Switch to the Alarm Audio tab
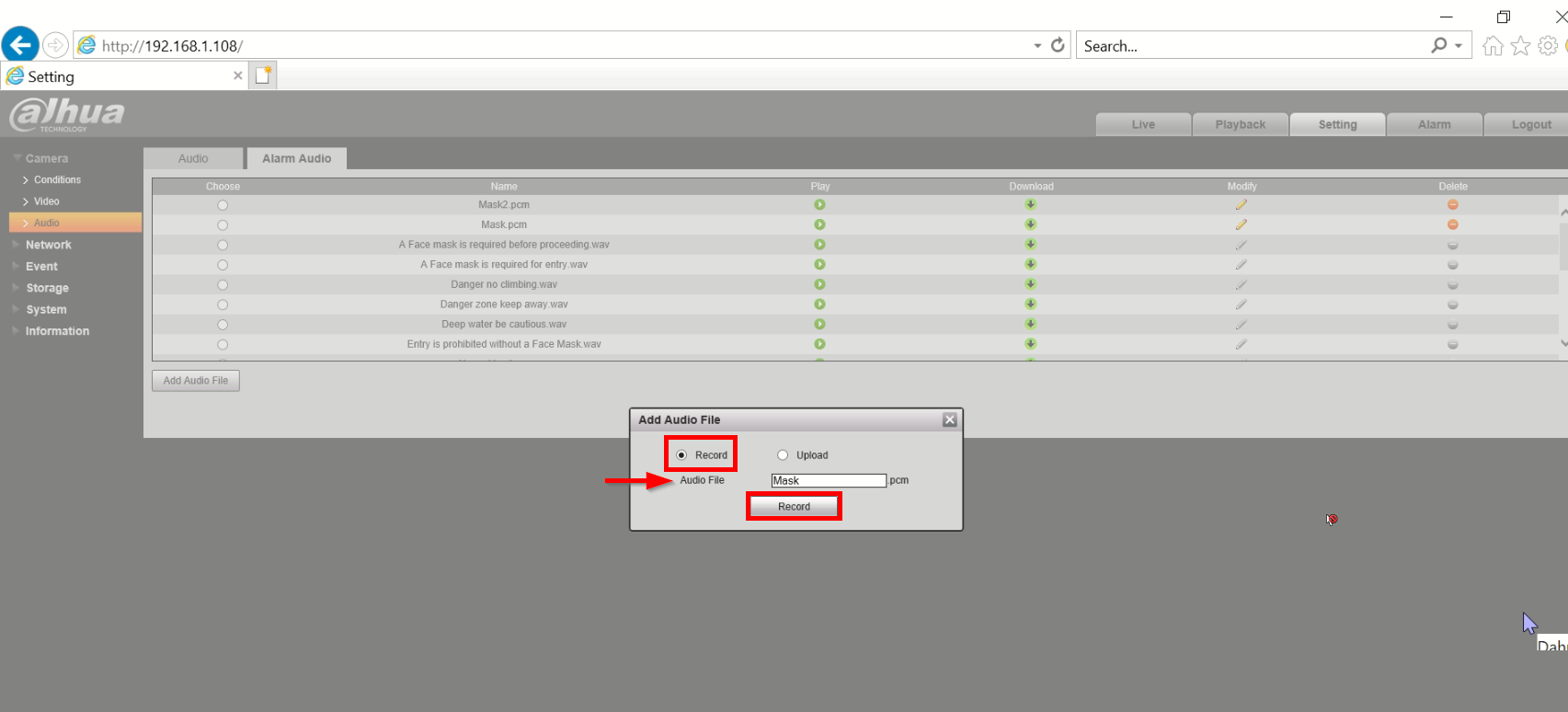Image resolution: width=1568 pixels, height=712 pixels. coord(296,158)
